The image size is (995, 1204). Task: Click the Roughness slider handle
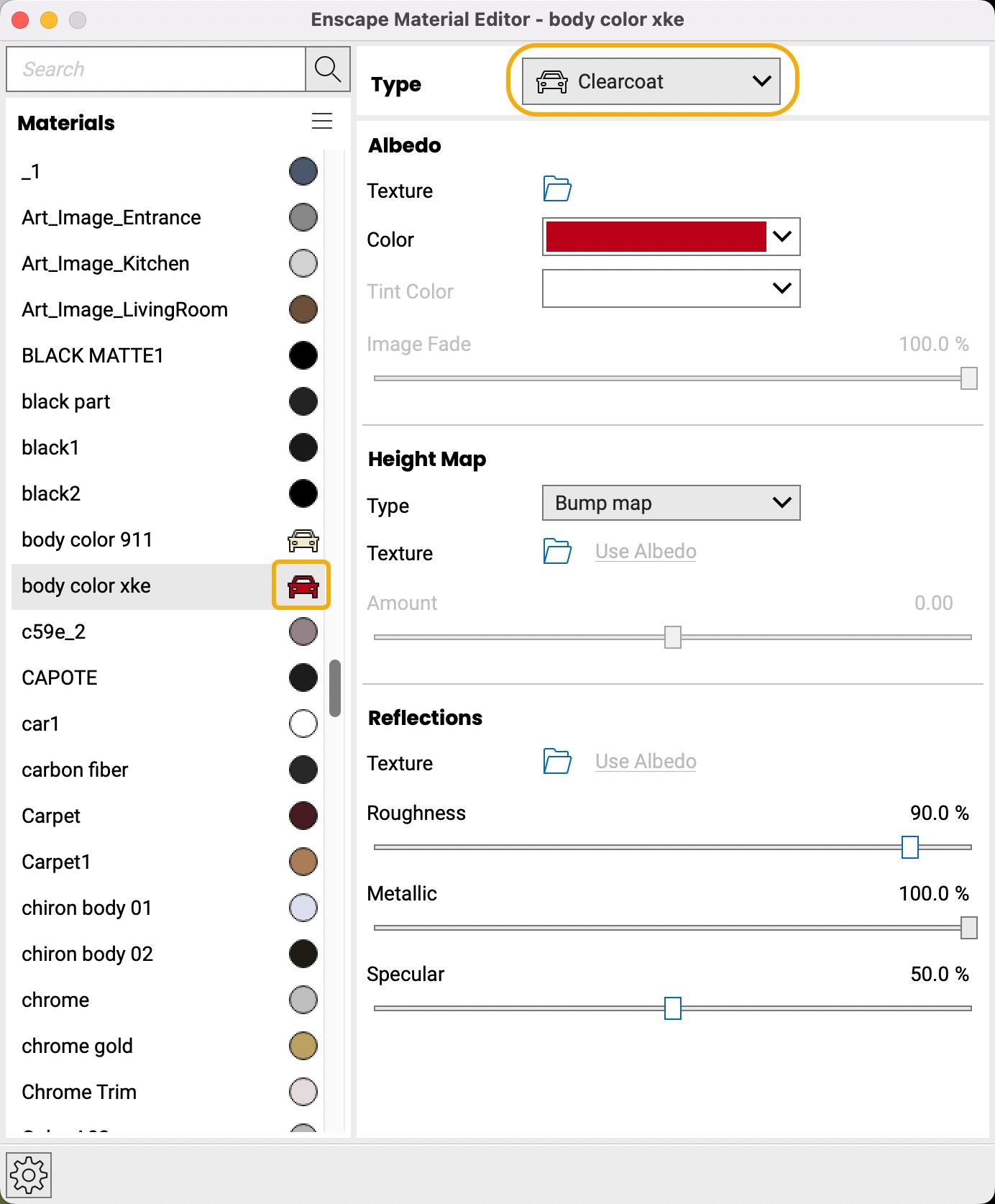[x=909, y=847]
